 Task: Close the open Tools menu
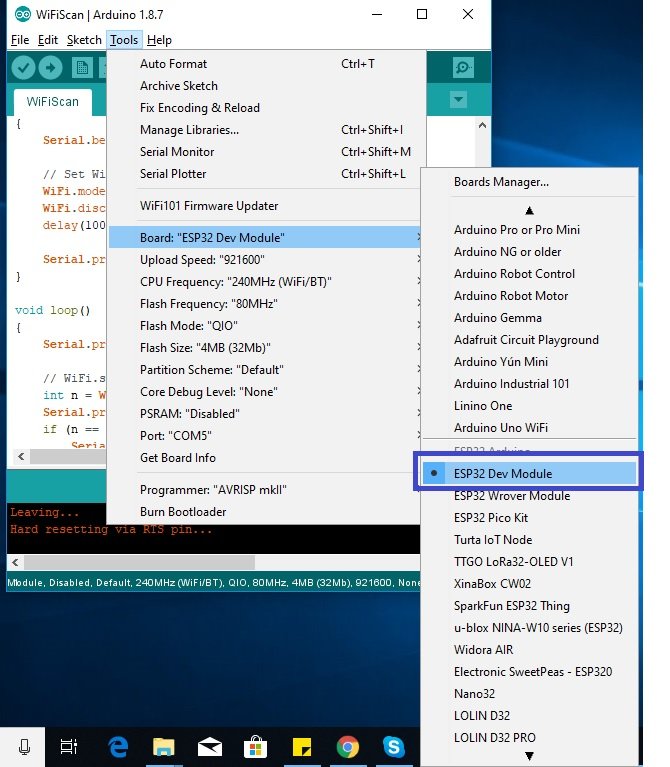(x=124, y=40)
